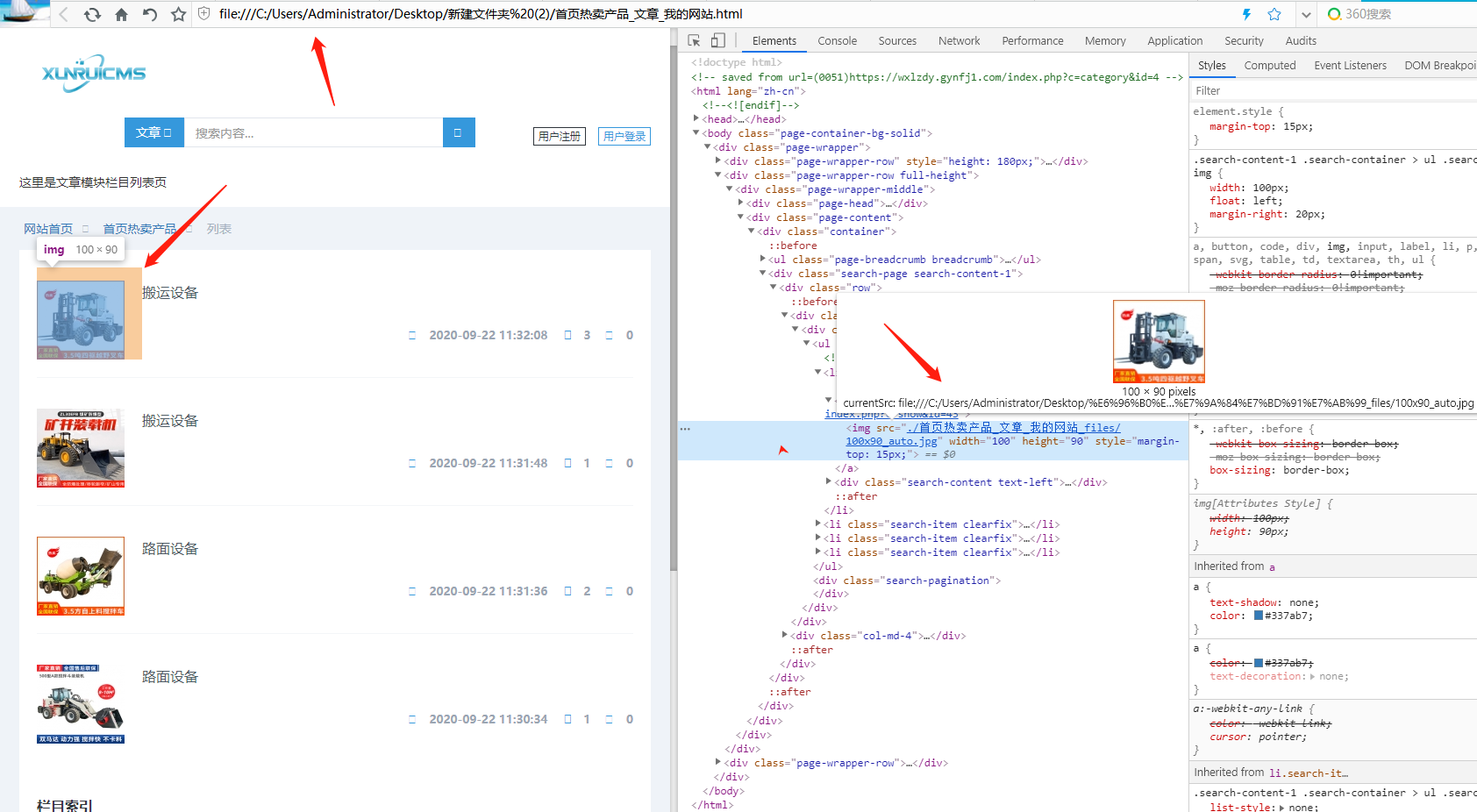Image resolution: width=1477 pixels, height=812 pixels.
Task: Expand the page-head div node
Action: pyautogui.click(x=741, y=203)
